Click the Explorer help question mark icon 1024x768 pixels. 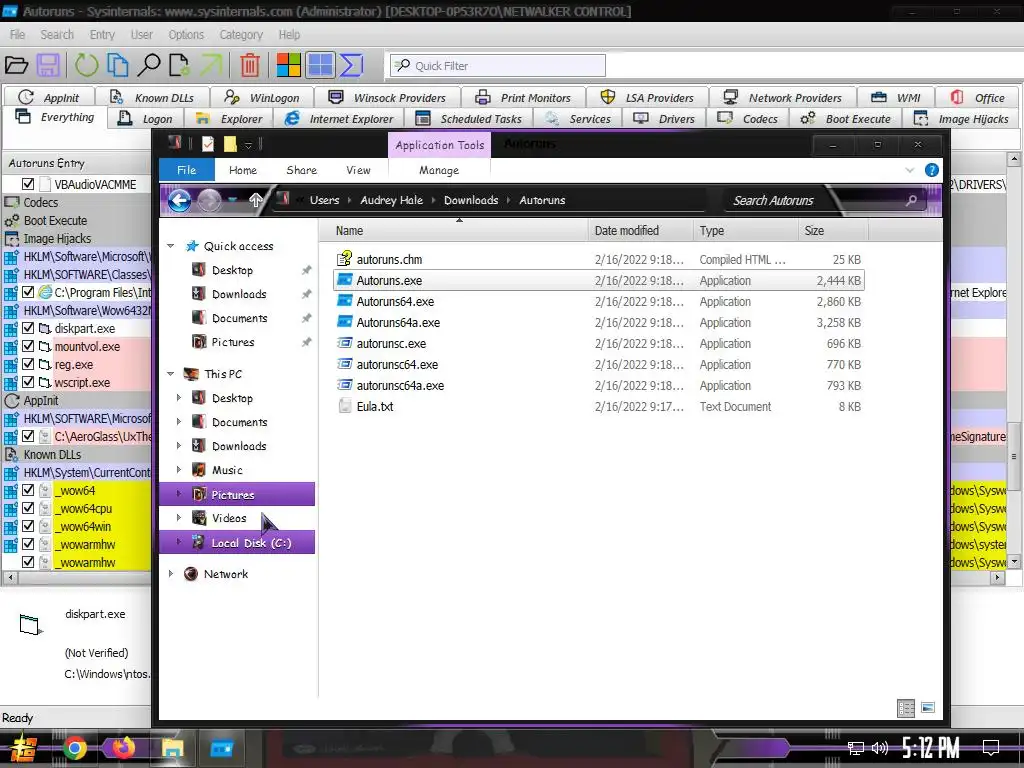[931, 170]
